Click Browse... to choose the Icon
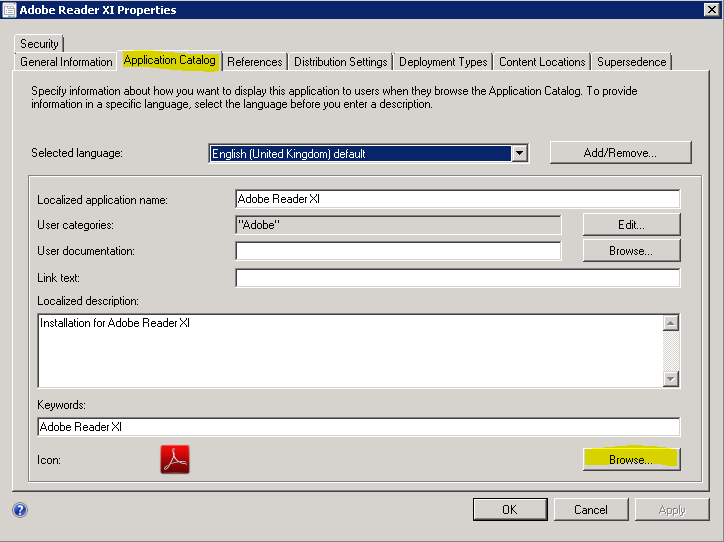724x542 pixels. [632, 459]
